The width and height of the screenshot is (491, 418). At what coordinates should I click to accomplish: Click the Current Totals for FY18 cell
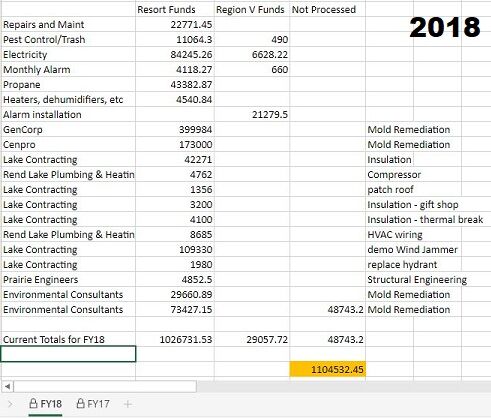[68, 339]
